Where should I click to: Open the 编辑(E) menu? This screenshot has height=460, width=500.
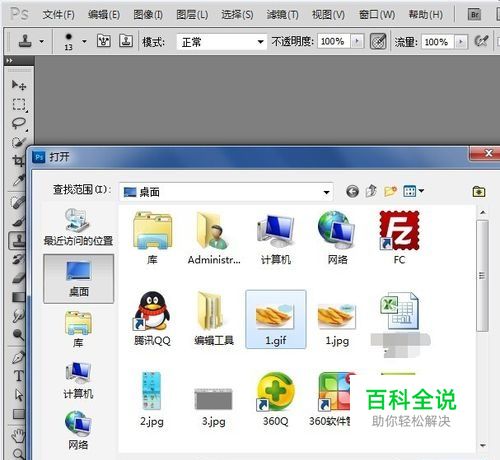point(104,14)
